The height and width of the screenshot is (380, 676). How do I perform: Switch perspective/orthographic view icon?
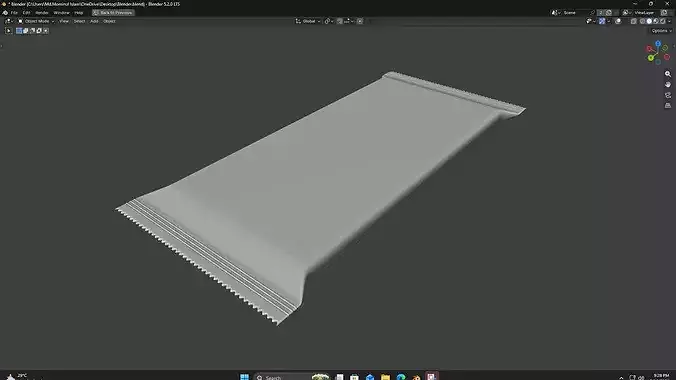click(668, 105)
